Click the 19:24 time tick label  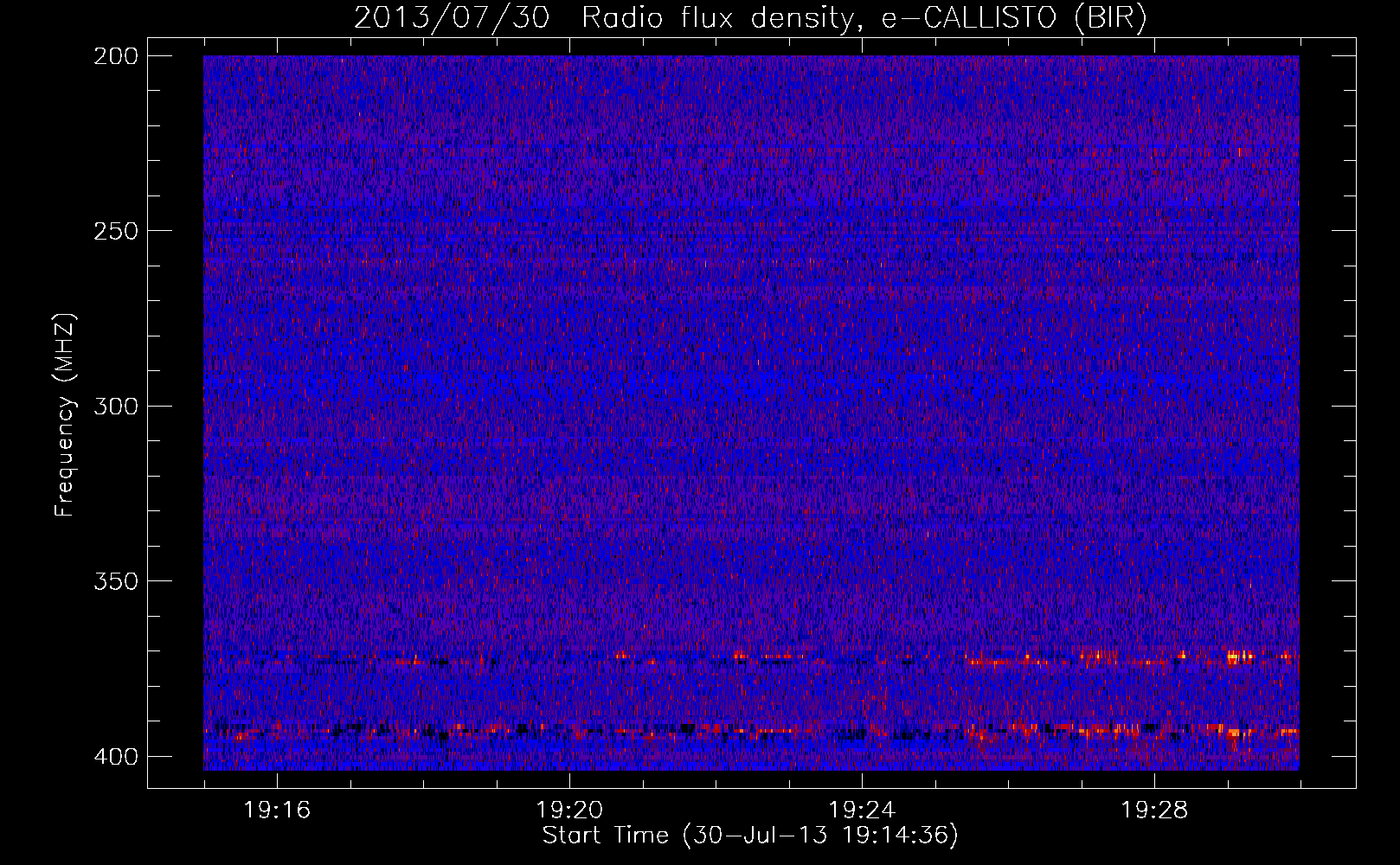pyautogui.click(x=862, y=811)
